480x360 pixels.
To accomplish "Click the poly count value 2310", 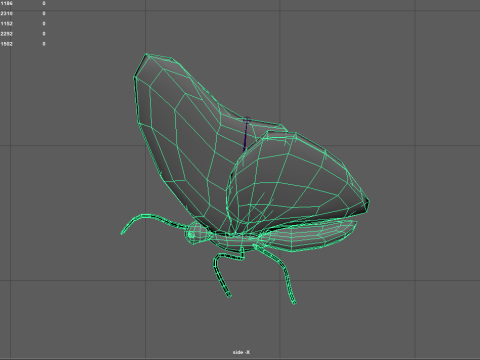I will pos(7,14).
